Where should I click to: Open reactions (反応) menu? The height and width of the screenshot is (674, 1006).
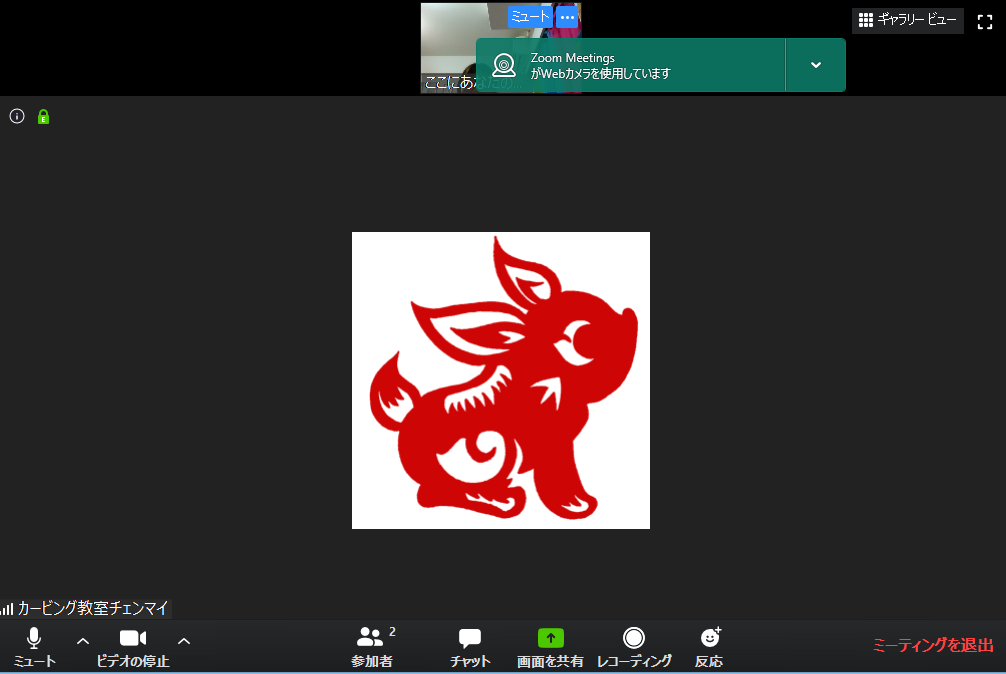click(x=710, y=646)
